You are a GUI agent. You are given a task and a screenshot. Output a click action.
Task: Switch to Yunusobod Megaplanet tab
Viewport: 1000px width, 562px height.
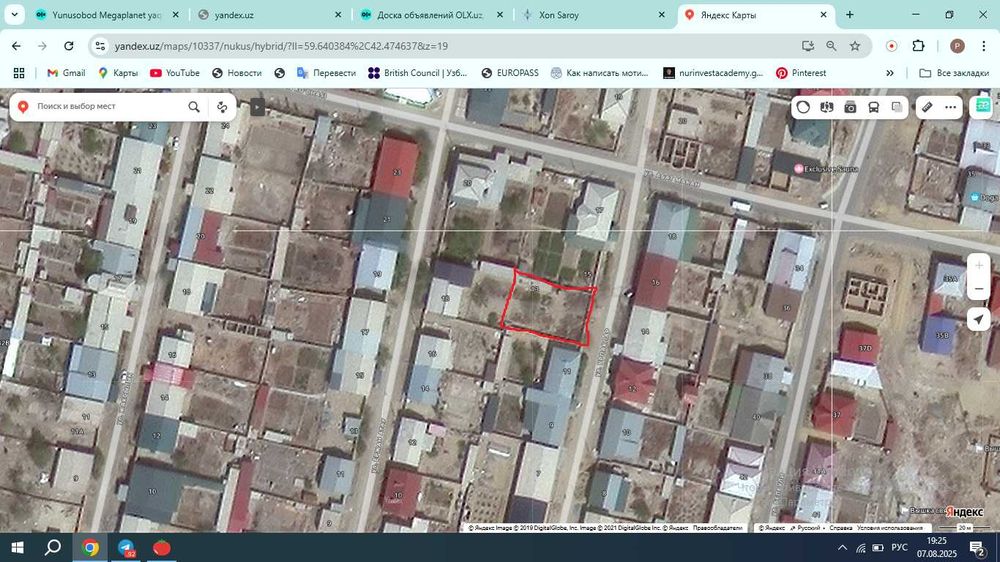coord(107,15)
